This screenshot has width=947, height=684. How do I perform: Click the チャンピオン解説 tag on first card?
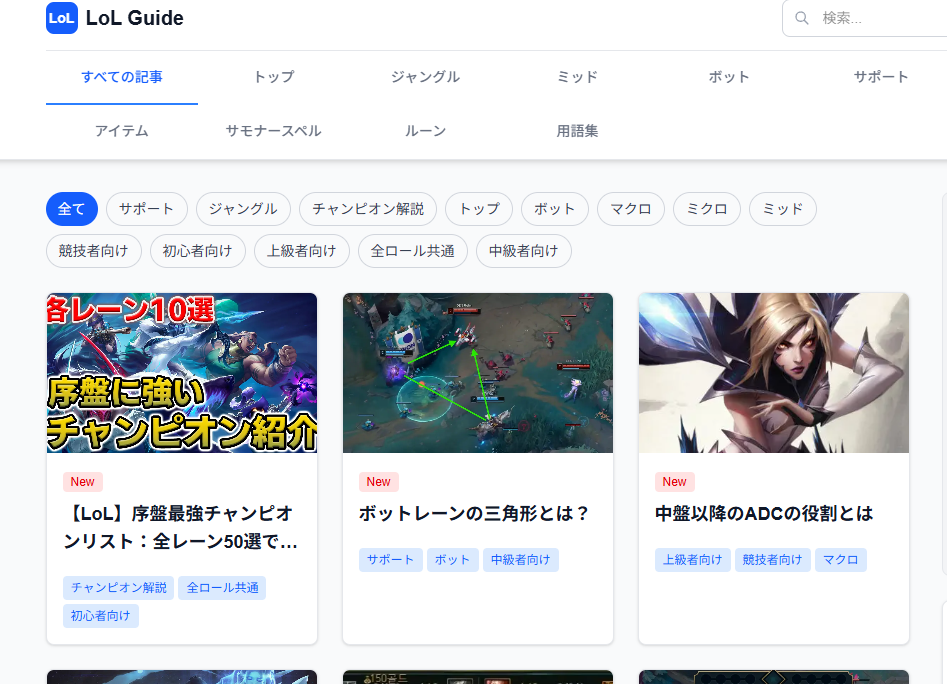click(x=118, y=588)
